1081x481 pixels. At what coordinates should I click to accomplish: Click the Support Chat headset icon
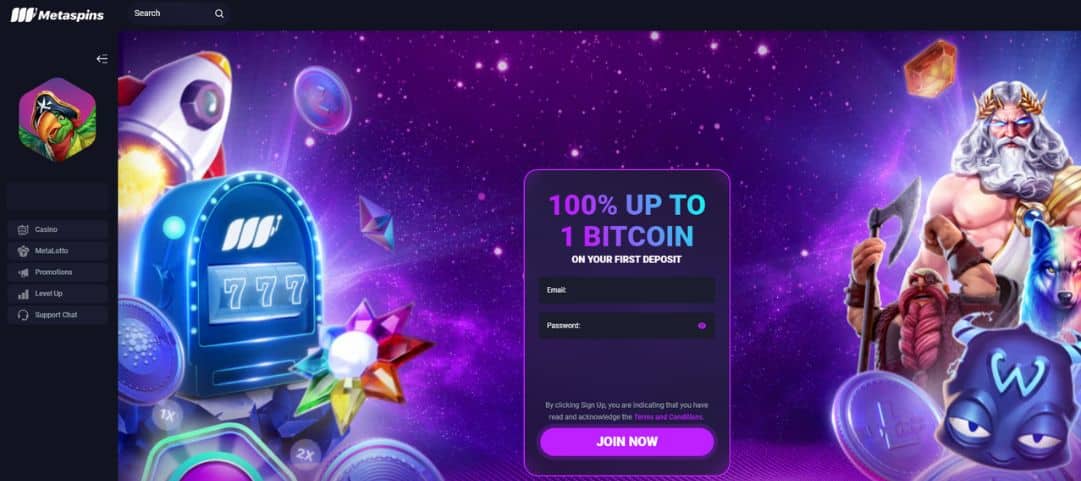click(x=23, y=315)
